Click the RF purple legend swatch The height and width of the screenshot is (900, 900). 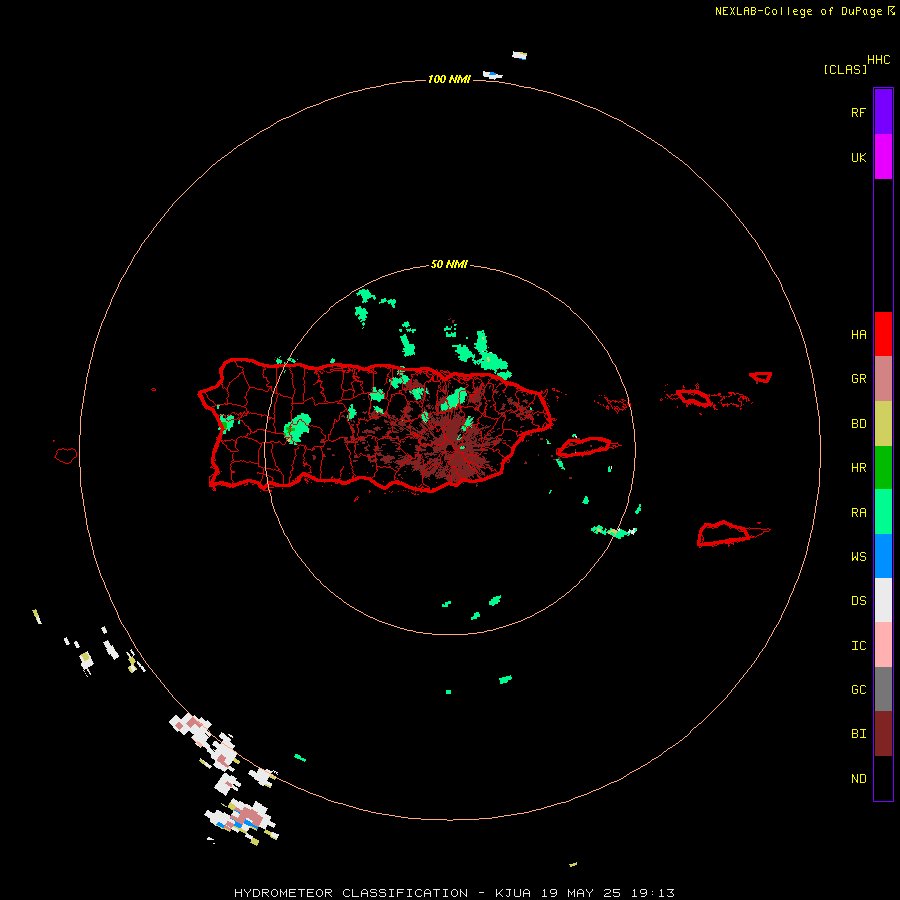coord(883,112)
